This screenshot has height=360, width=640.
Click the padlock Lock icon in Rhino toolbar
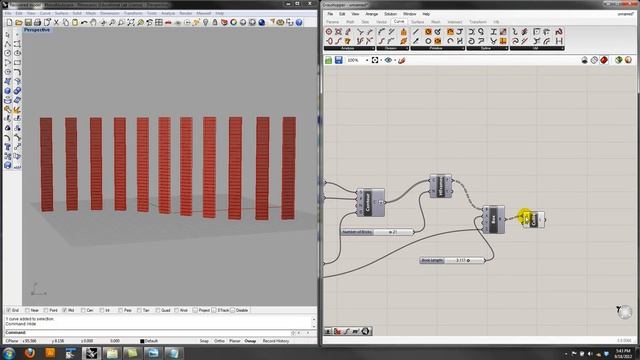[215, 22]
